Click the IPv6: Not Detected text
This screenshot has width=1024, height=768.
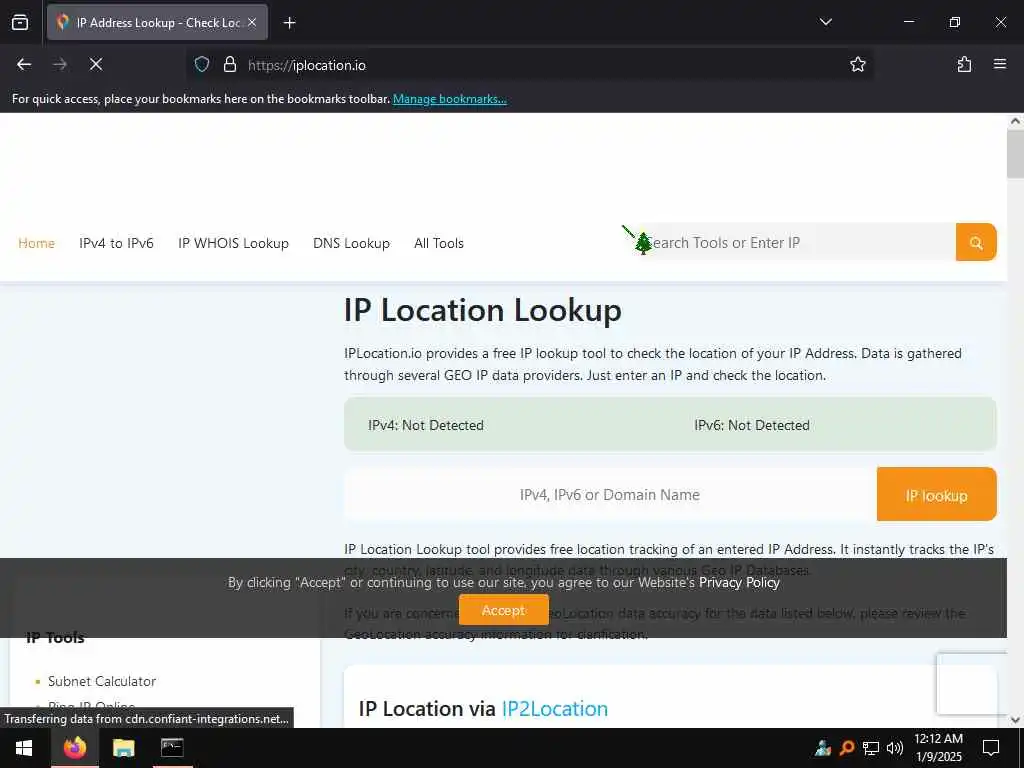click(752, 425)
